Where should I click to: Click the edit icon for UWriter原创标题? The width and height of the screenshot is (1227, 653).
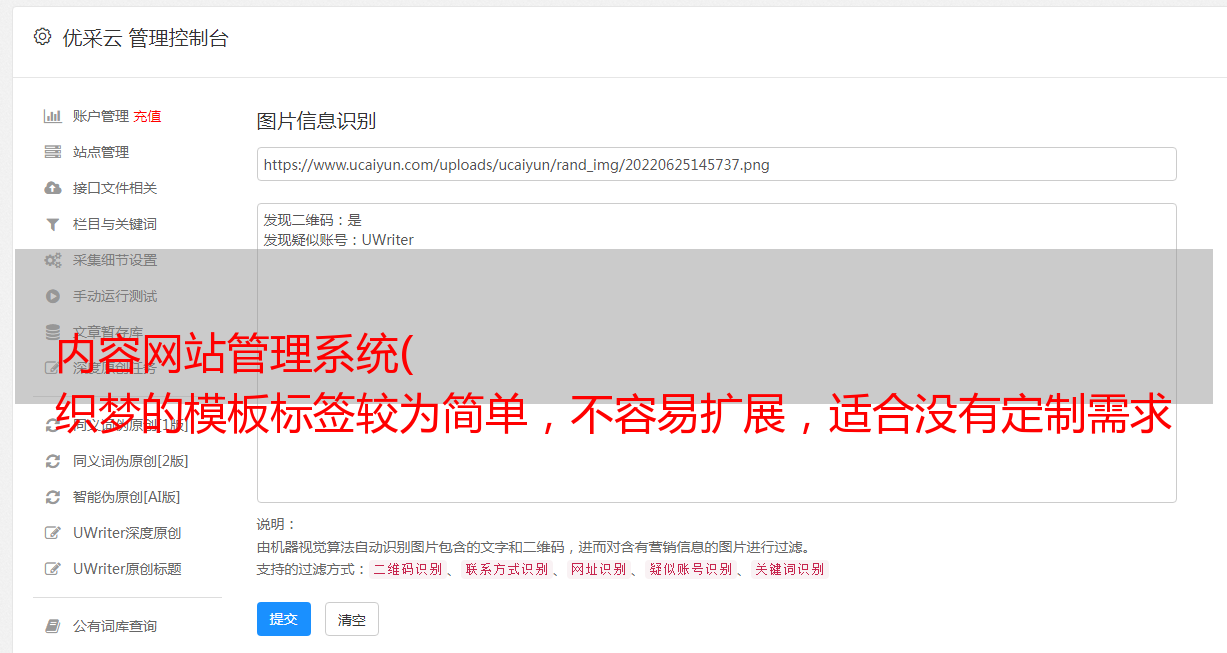[x=53, y=569]
